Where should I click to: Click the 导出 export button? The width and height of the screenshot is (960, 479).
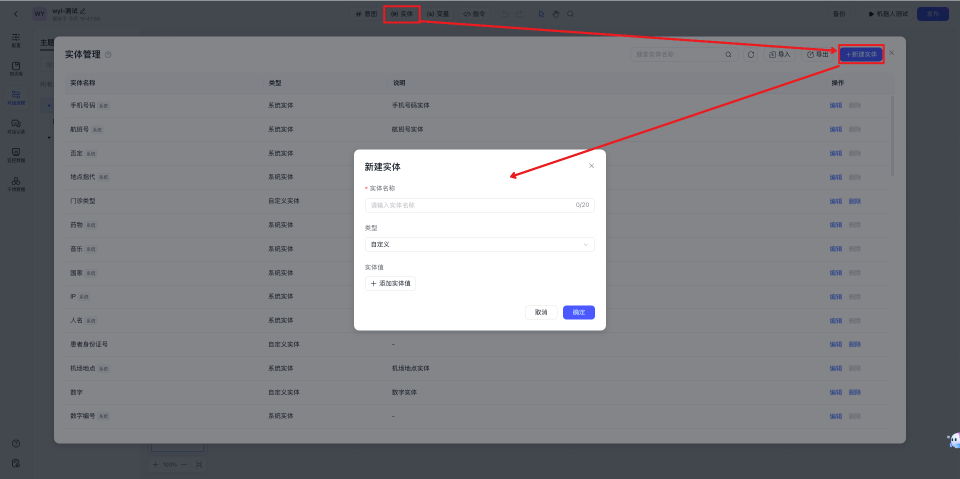click(x=817, y=54)
